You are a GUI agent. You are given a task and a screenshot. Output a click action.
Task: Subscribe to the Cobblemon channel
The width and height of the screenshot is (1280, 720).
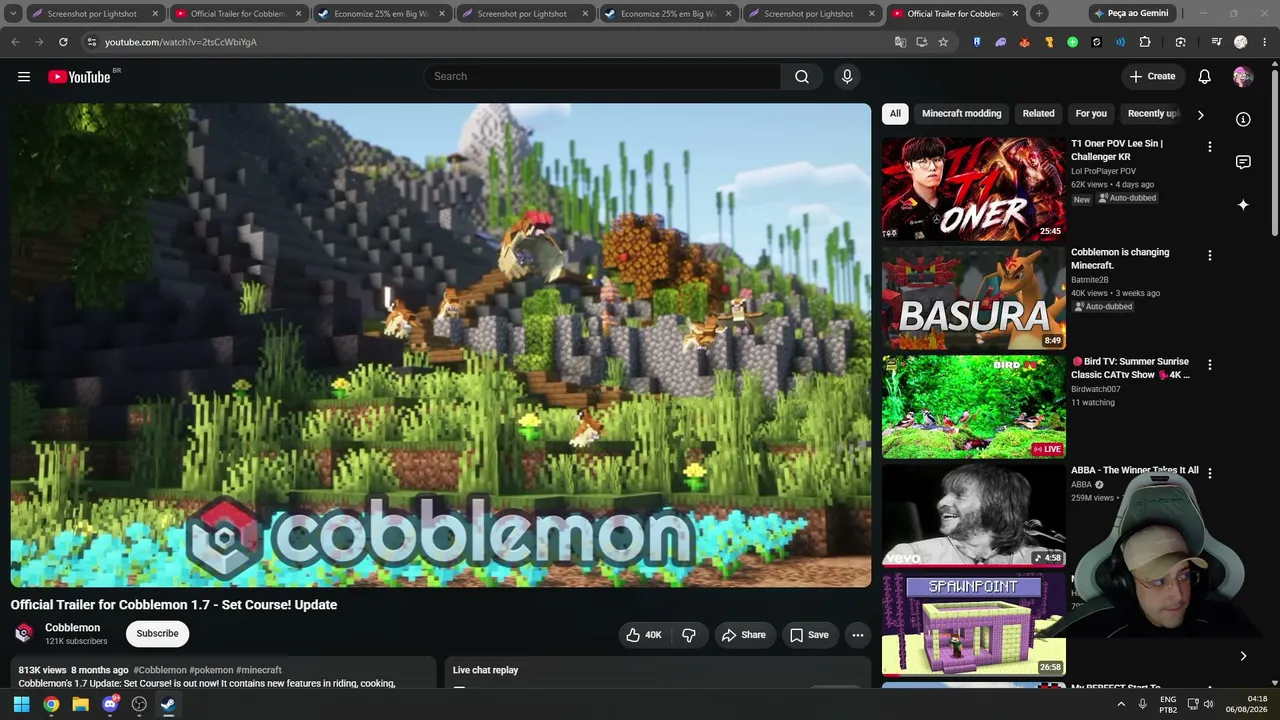click(x=157, y=634)
